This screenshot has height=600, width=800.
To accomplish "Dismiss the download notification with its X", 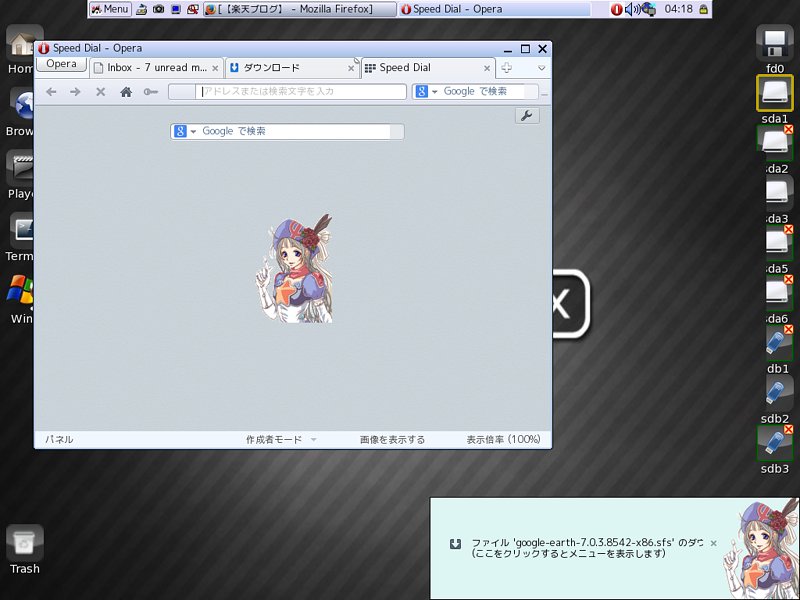I will click(714, 543).
